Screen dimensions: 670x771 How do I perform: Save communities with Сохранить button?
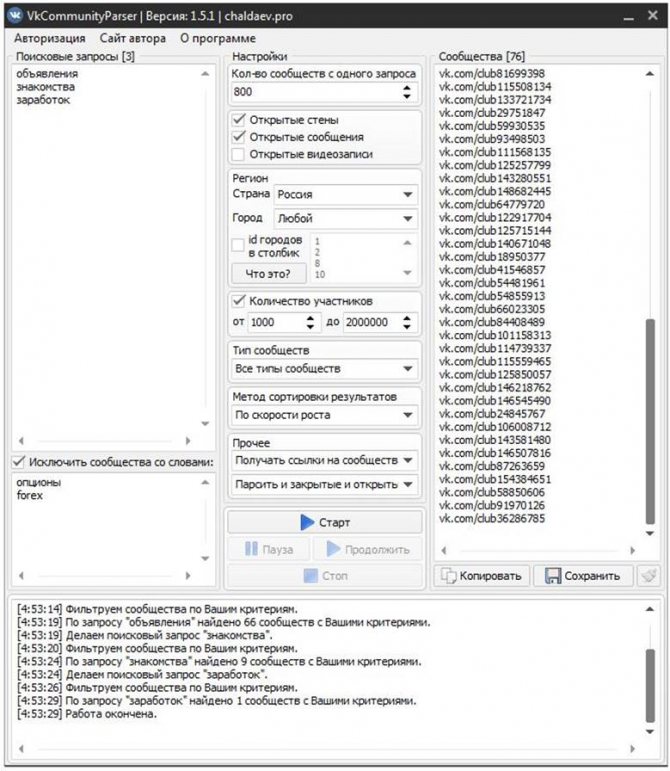(x=583, y=576)
